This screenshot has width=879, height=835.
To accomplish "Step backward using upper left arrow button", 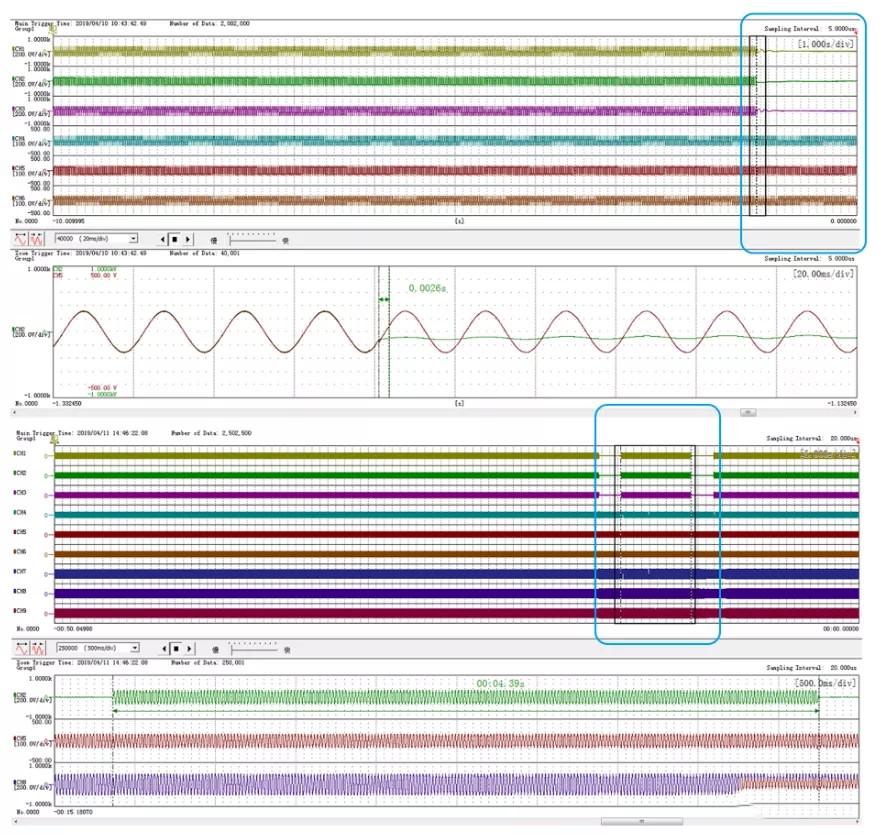I will coord(163,240).
